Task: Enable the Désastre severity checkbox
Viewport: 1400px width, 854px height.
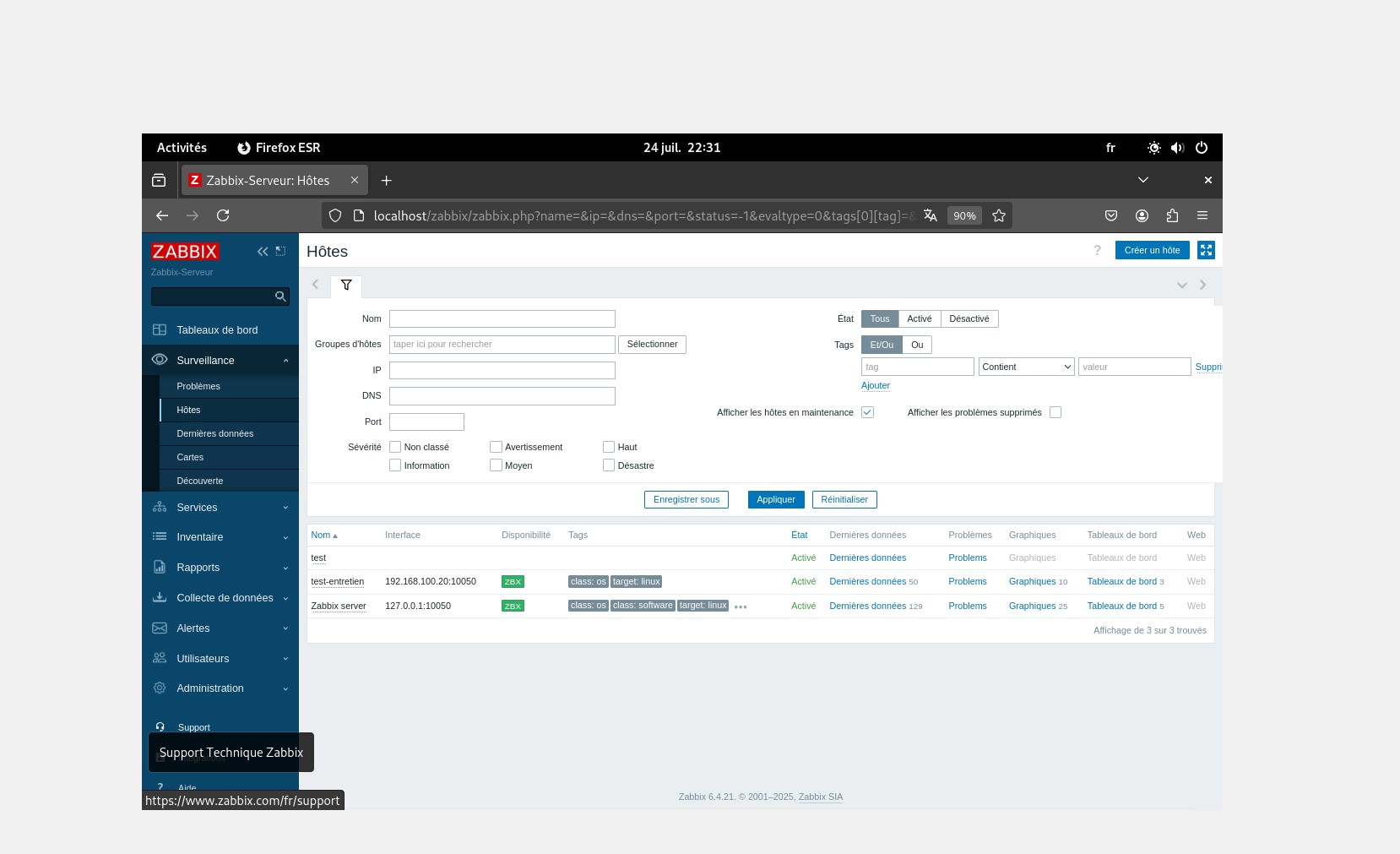Action: coord(609,465)
